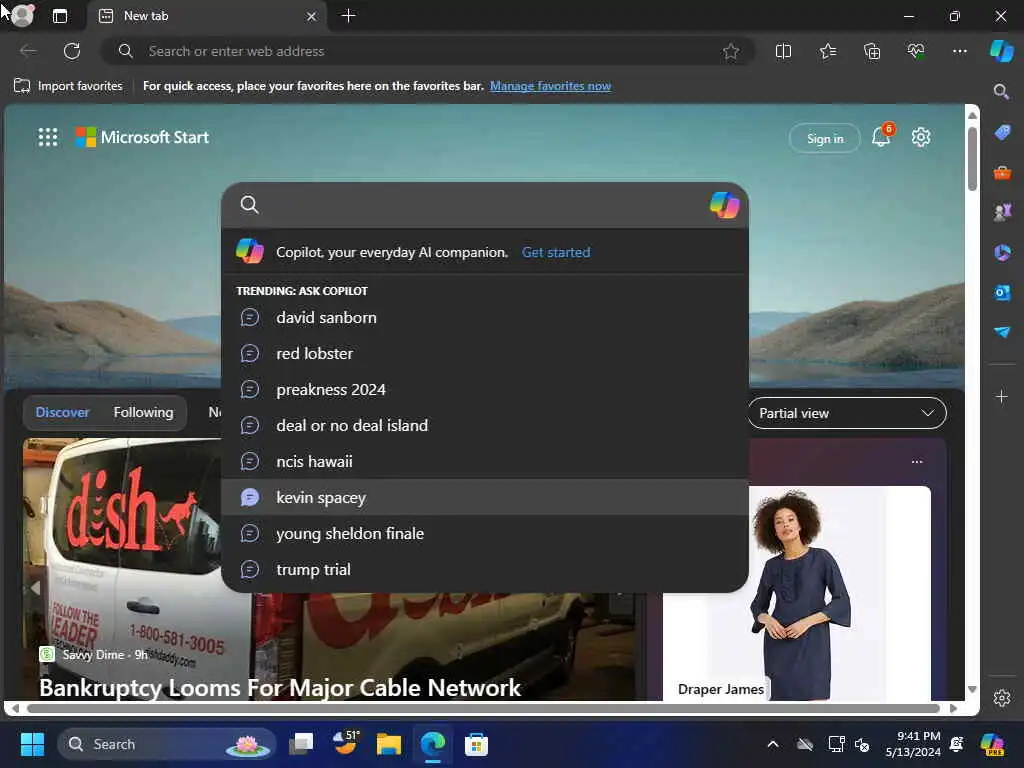Open File Explorer from taskbar
The image size is (1024, 768).
[389, 744]
